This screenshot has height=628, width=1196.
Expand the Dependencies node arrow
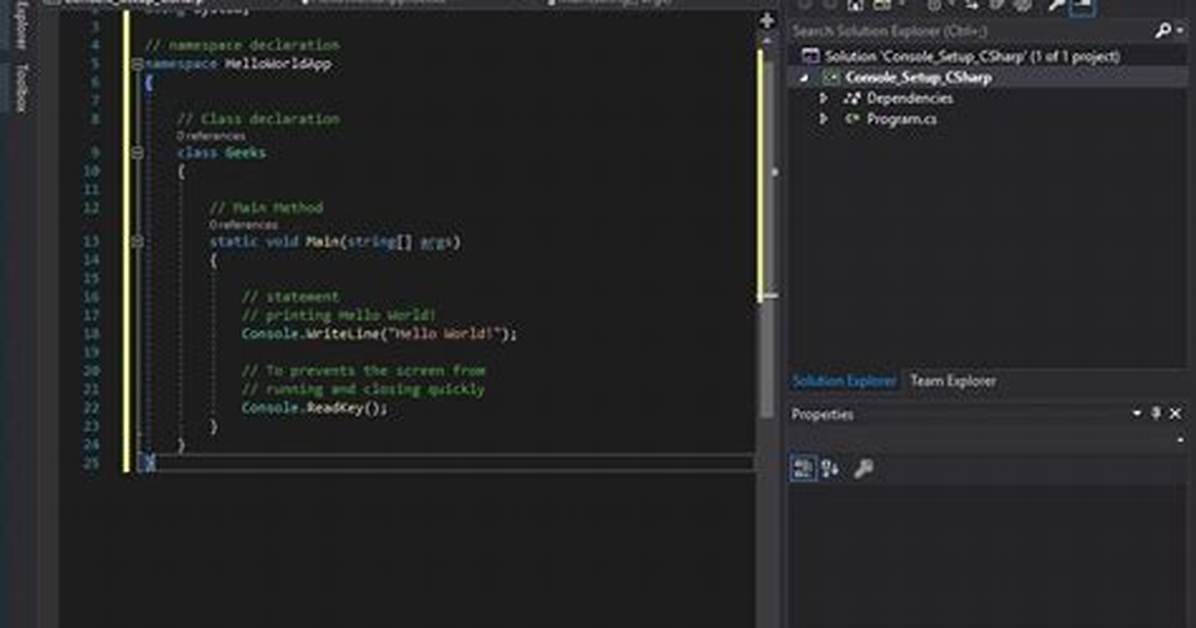click(823, 98)
